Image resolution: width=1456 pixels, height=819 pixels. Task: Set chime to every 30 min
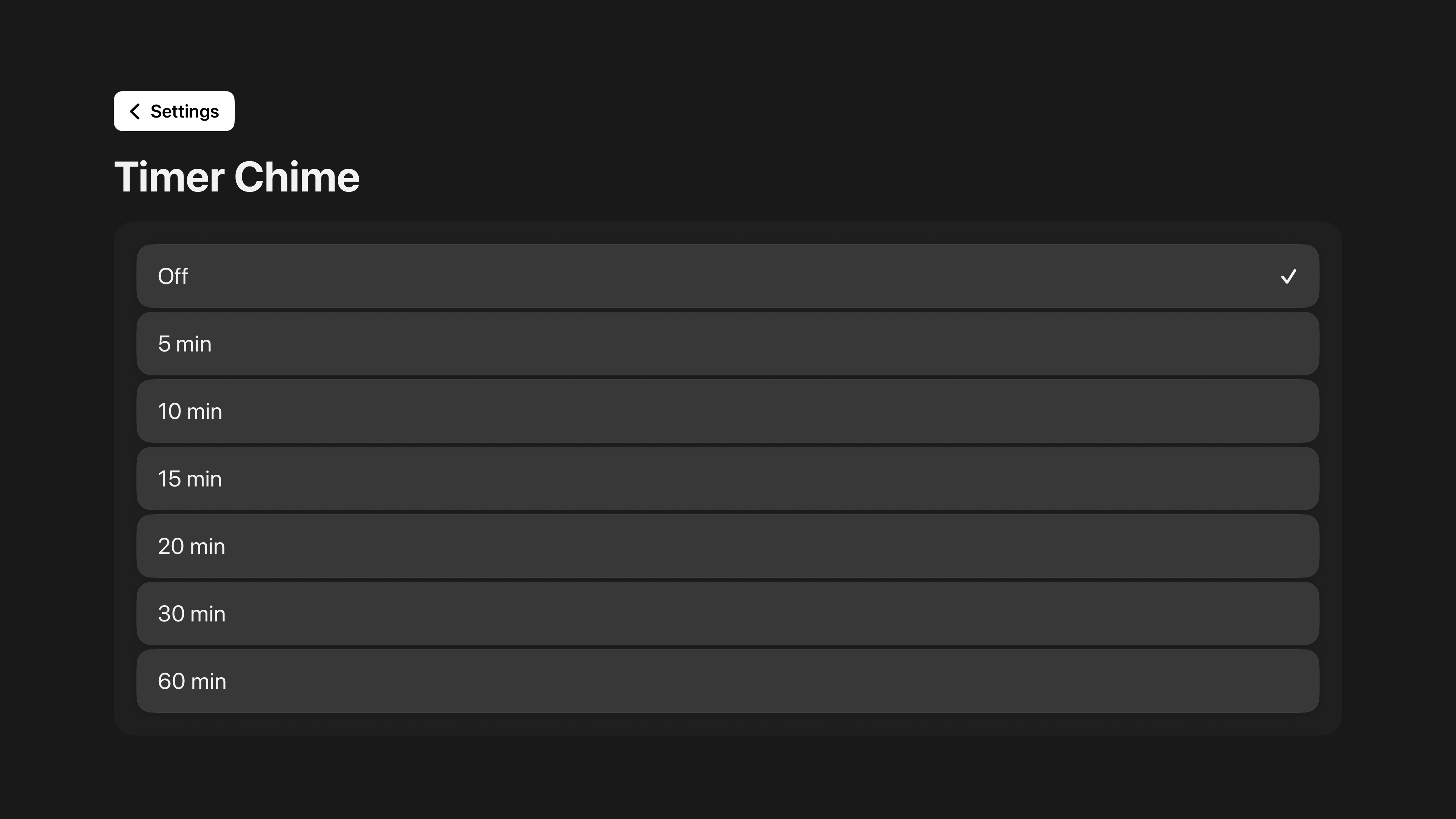click(x=728, y=613)
